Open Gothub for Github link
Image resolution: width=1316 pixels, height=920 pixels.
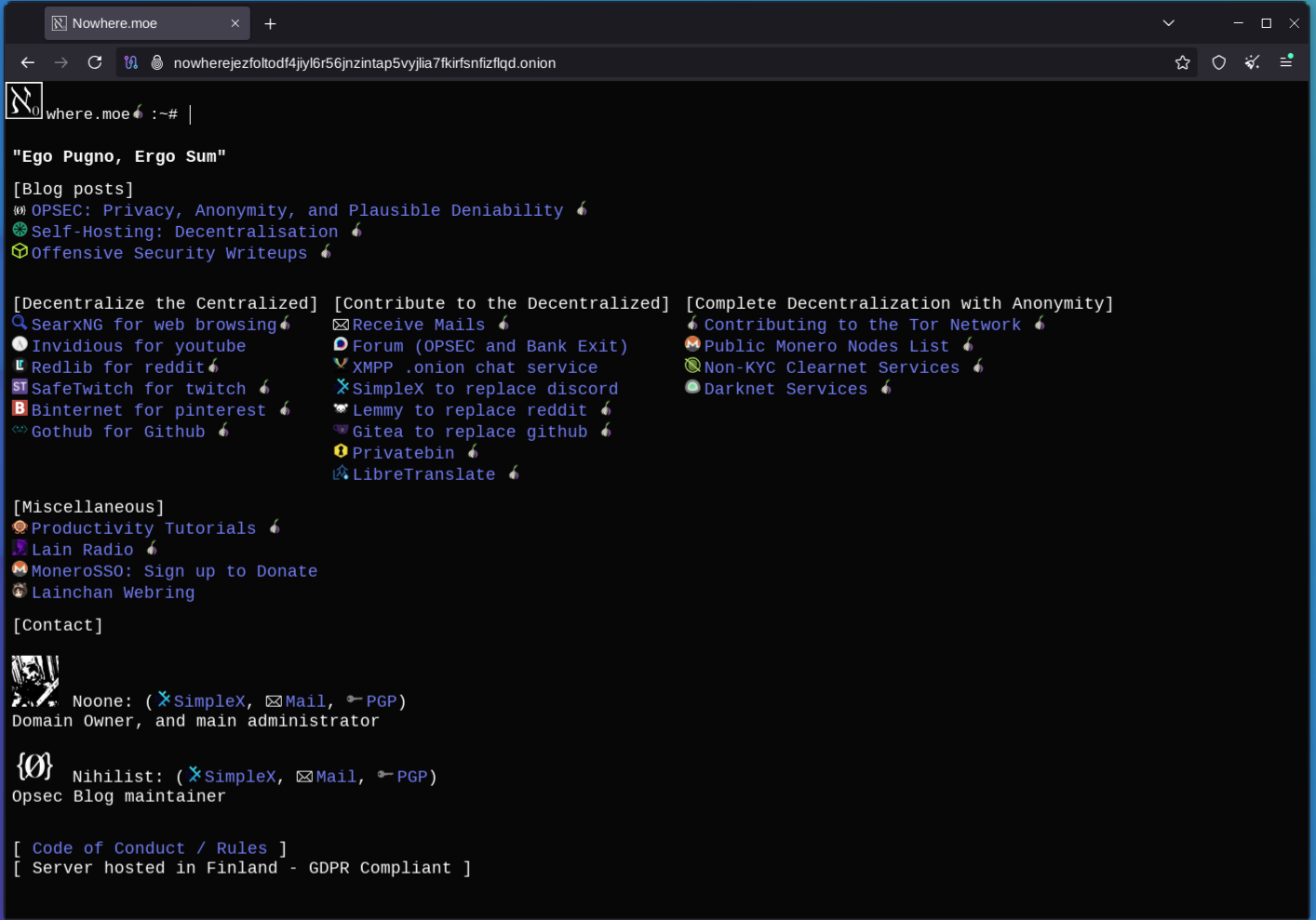(x=118, y=433)
